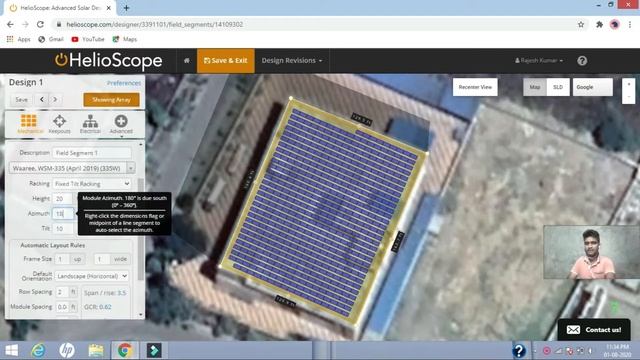Open HP app from taskbar
This screenshot has height=360, width=640.
(67, 350)
